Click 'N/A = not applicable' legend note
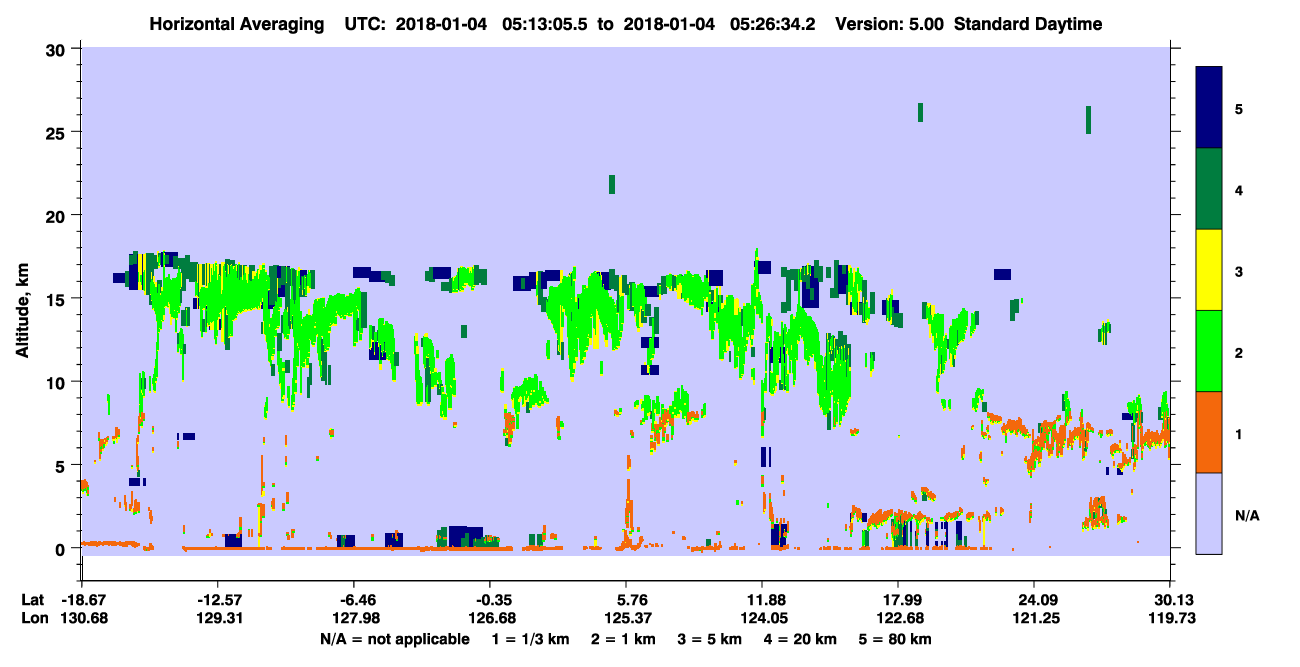1300x667 pixels. [394, 639]
